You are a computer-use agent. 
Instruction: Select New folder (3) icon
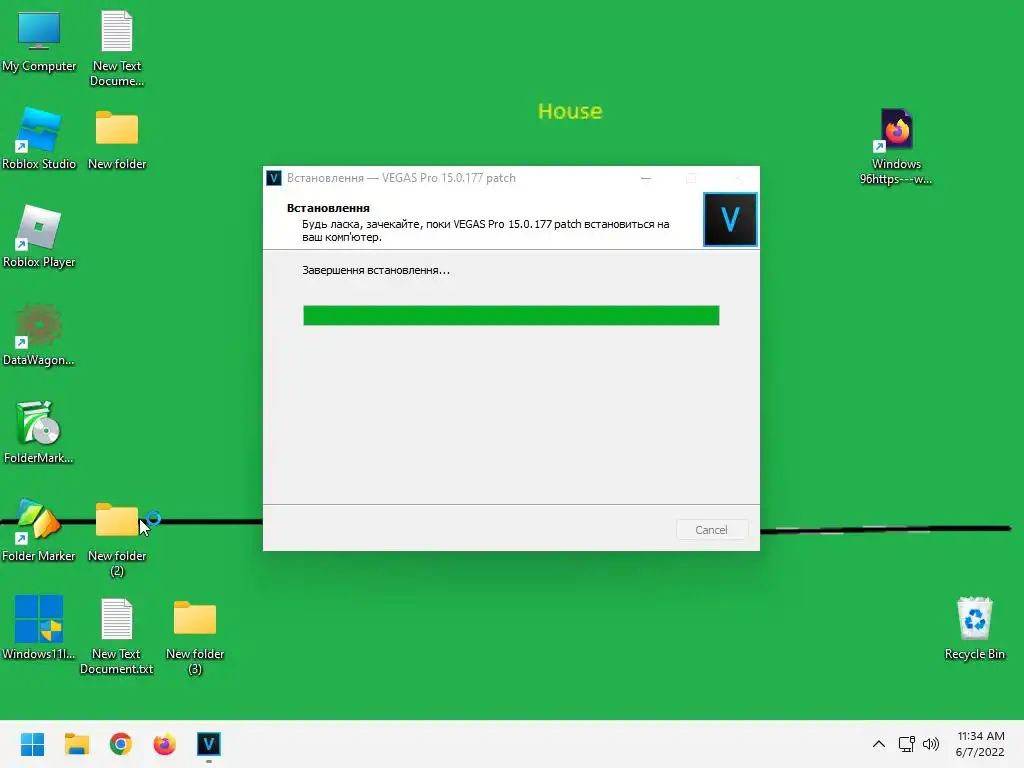(x=195, y=637)
